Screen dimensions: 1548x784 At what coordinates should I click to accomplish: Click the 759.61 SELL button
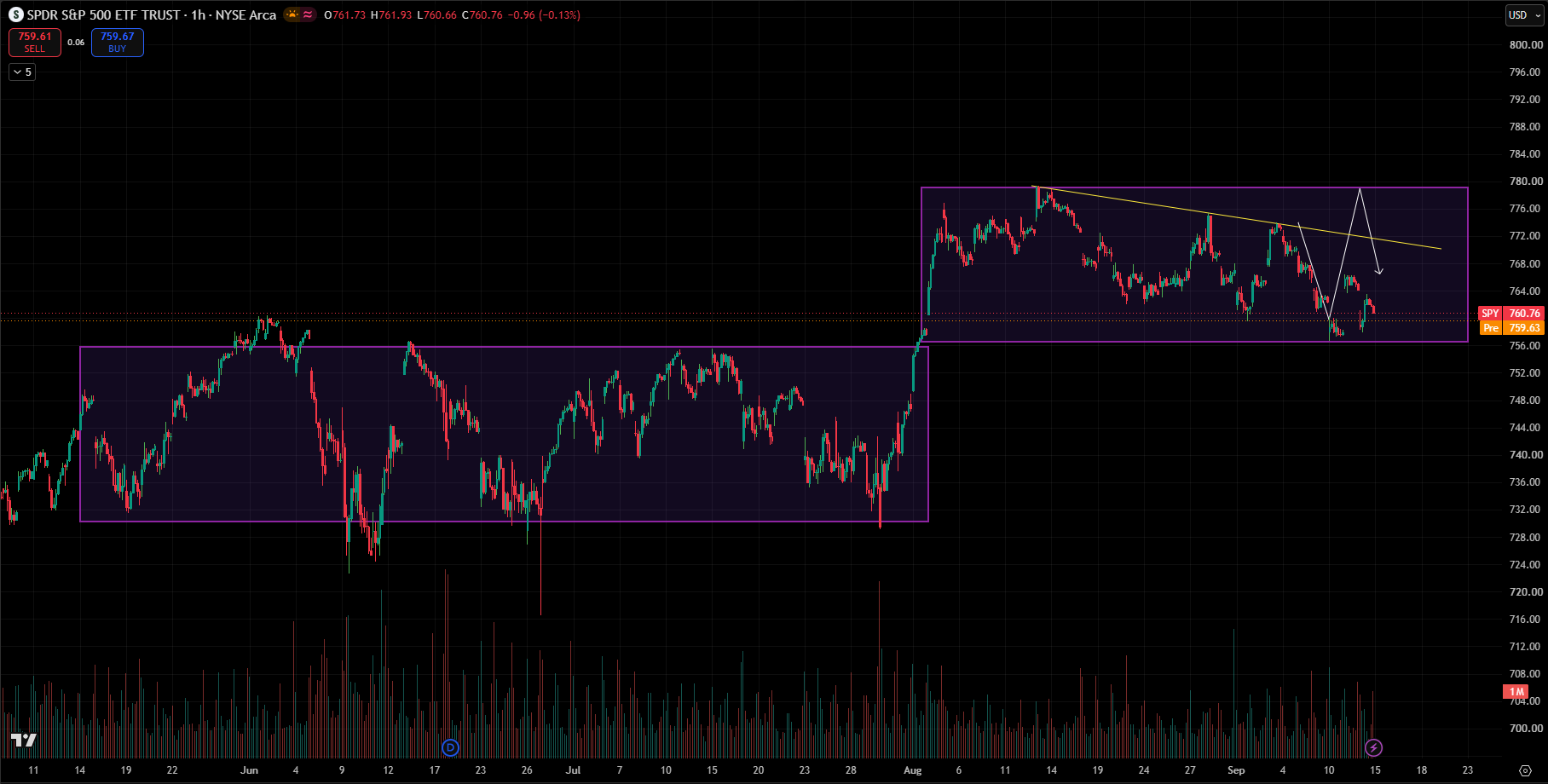35,43
